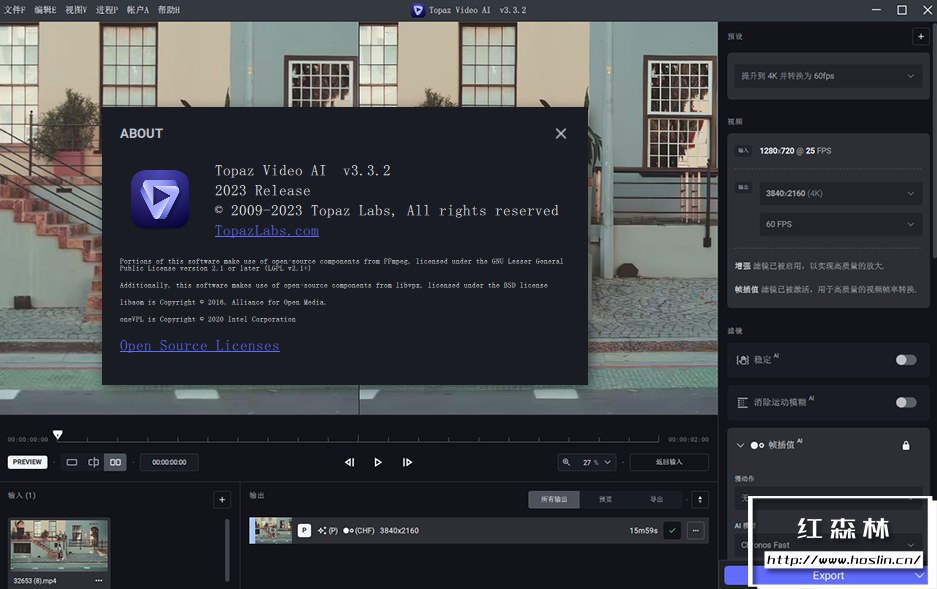Click the timeline playhead marker
This screenshot has height=589, width=937.
(57, 435)
